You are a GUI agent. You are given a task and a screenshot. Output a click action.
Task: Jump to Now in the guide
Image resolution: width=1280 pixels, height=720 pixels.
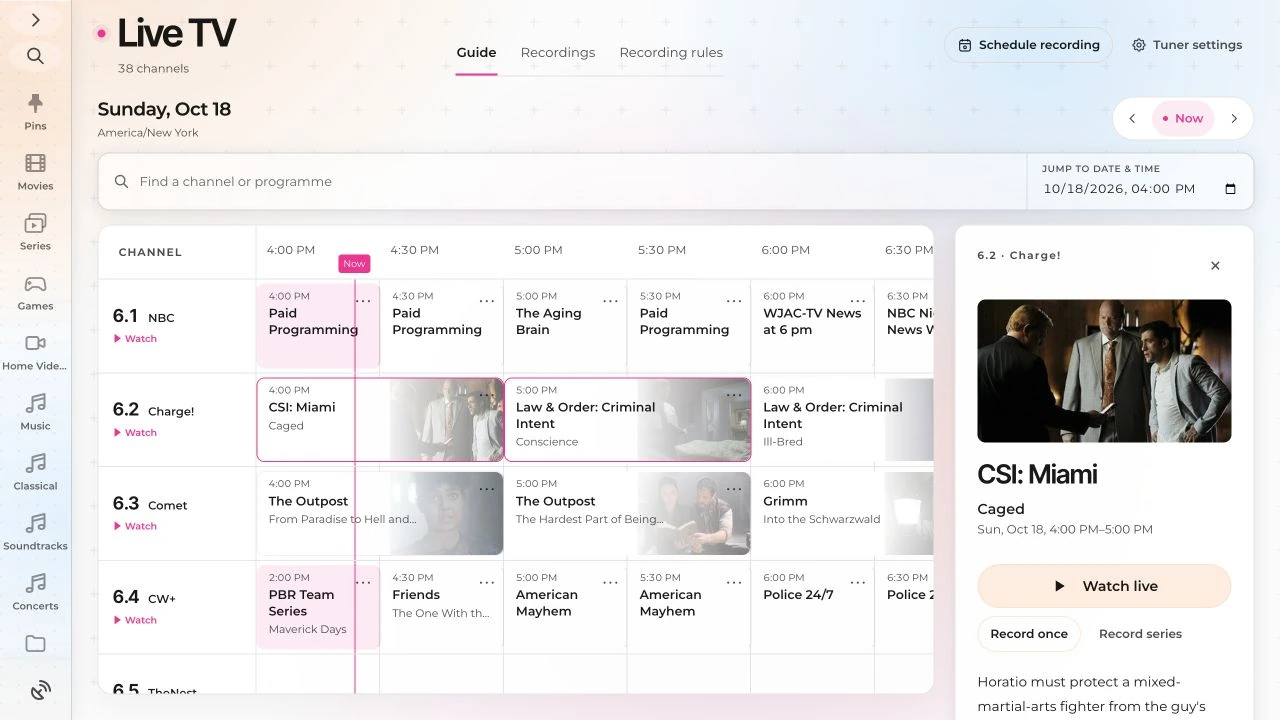click(1183, 118)
